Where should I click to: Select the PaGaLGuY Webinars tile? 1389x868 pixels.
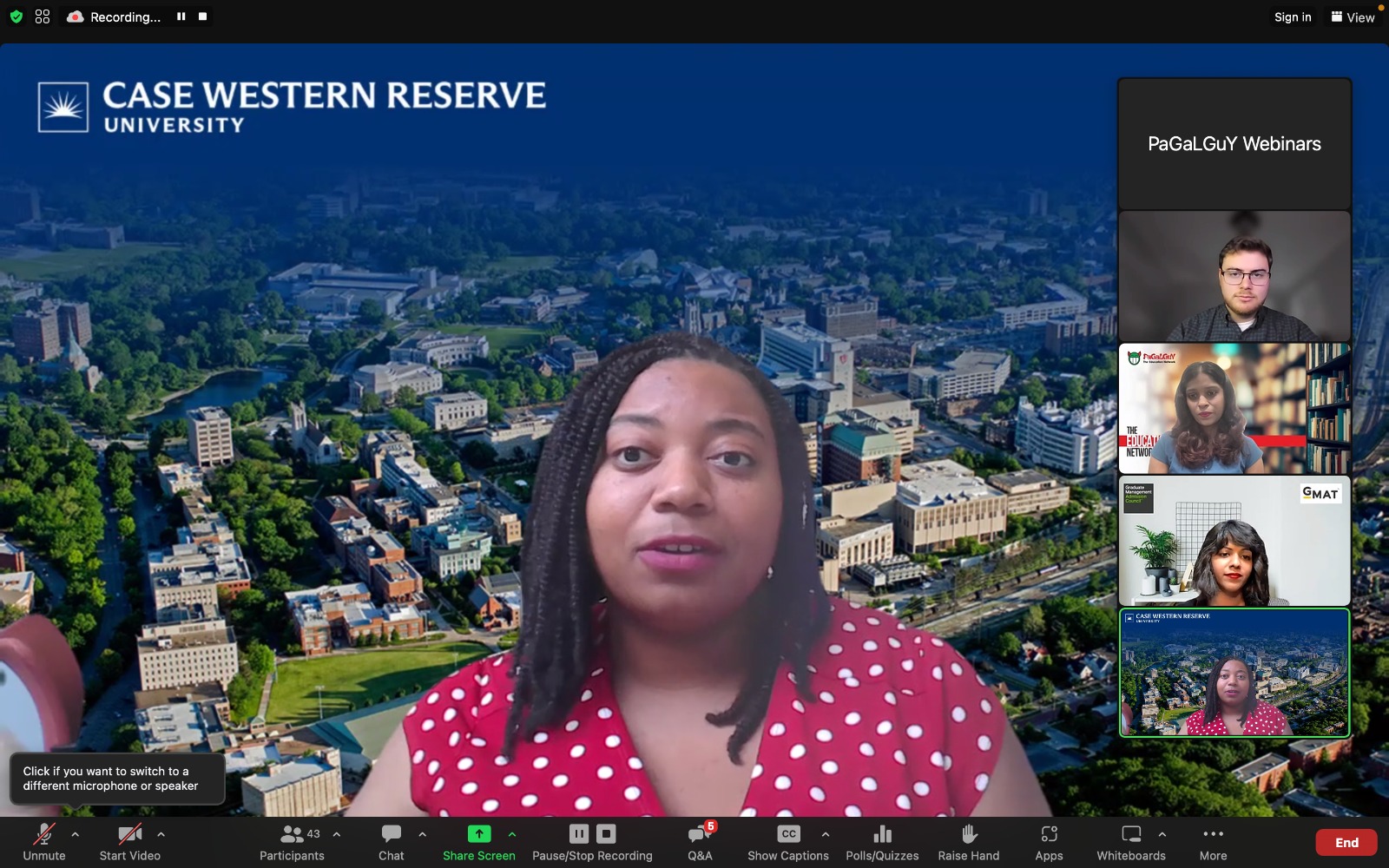point(1234,144)
